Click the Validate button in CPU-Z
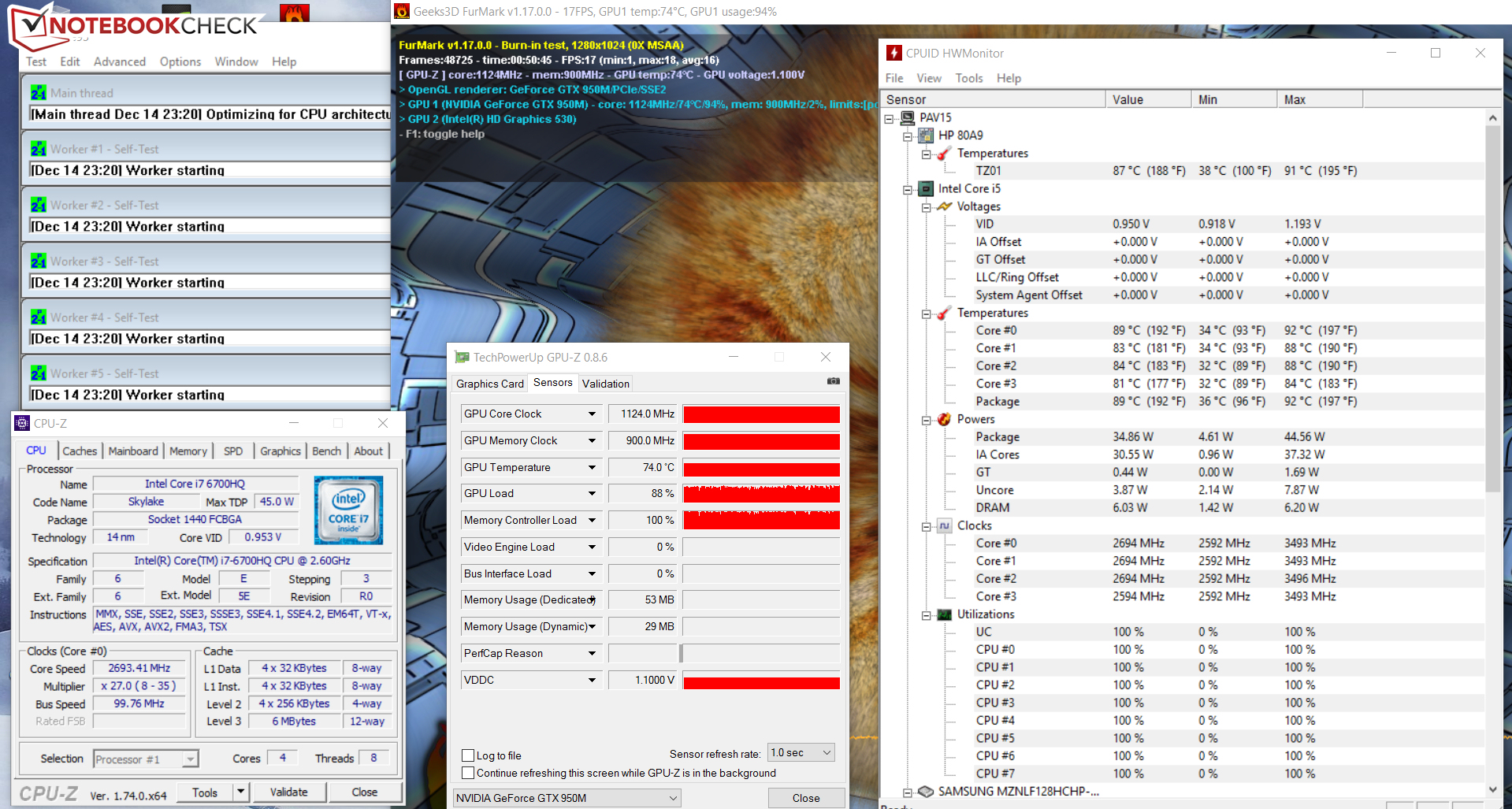1512x809 pixels. pos(289,792)
